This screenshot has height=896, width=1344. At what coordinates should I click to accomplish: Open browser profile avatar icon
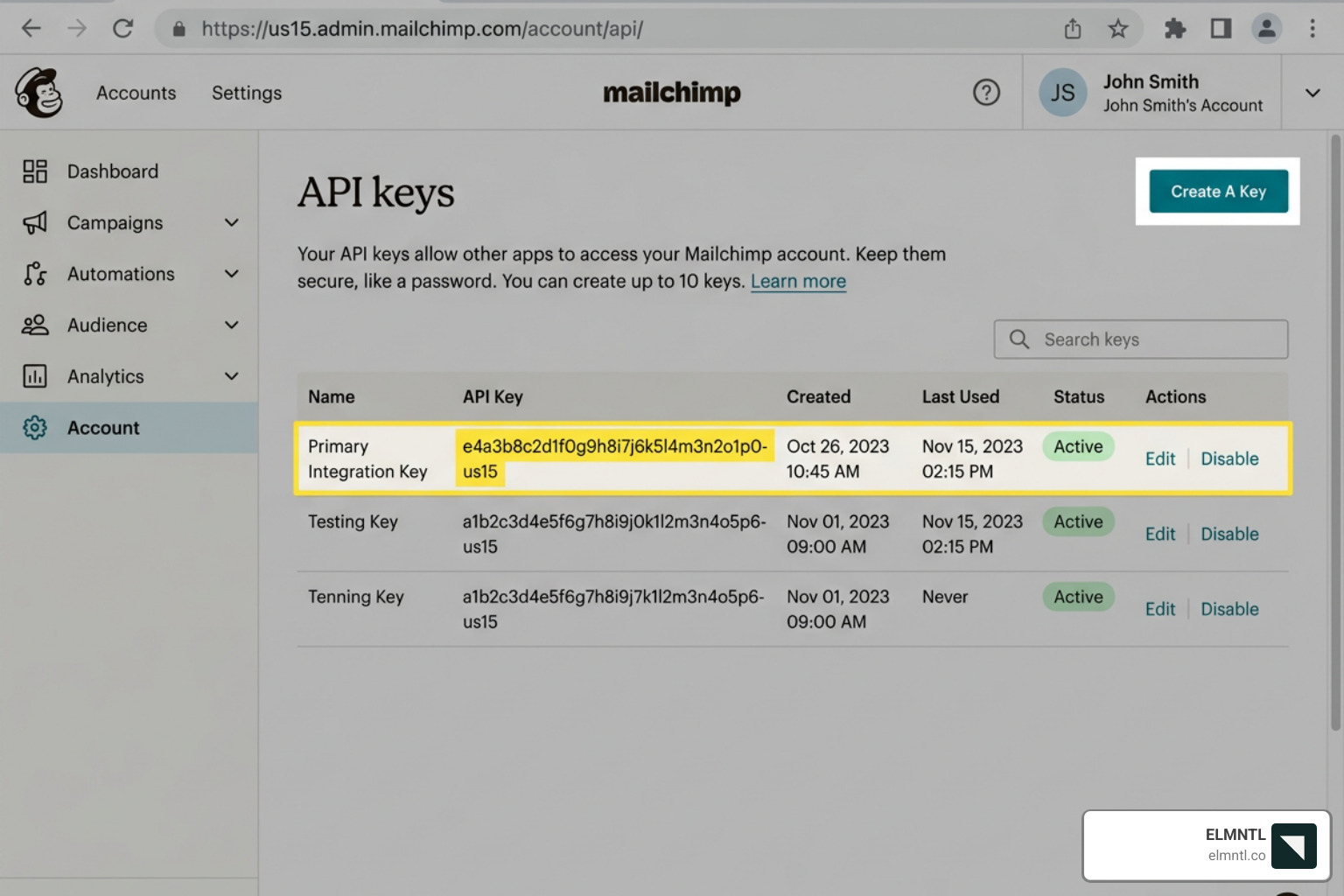(1266, 29)
